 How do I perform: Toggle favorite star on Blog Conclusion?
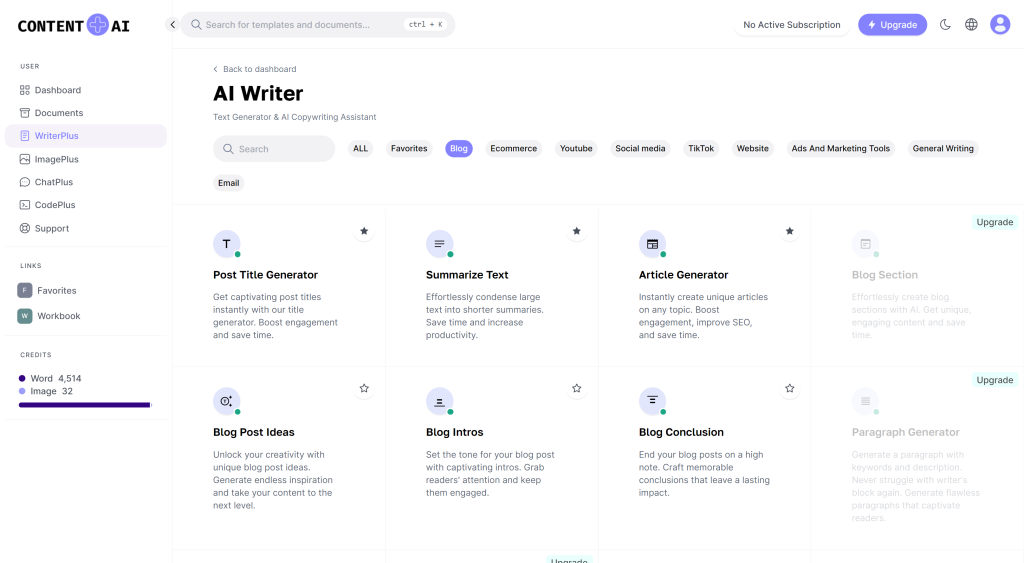coord(790,388)
